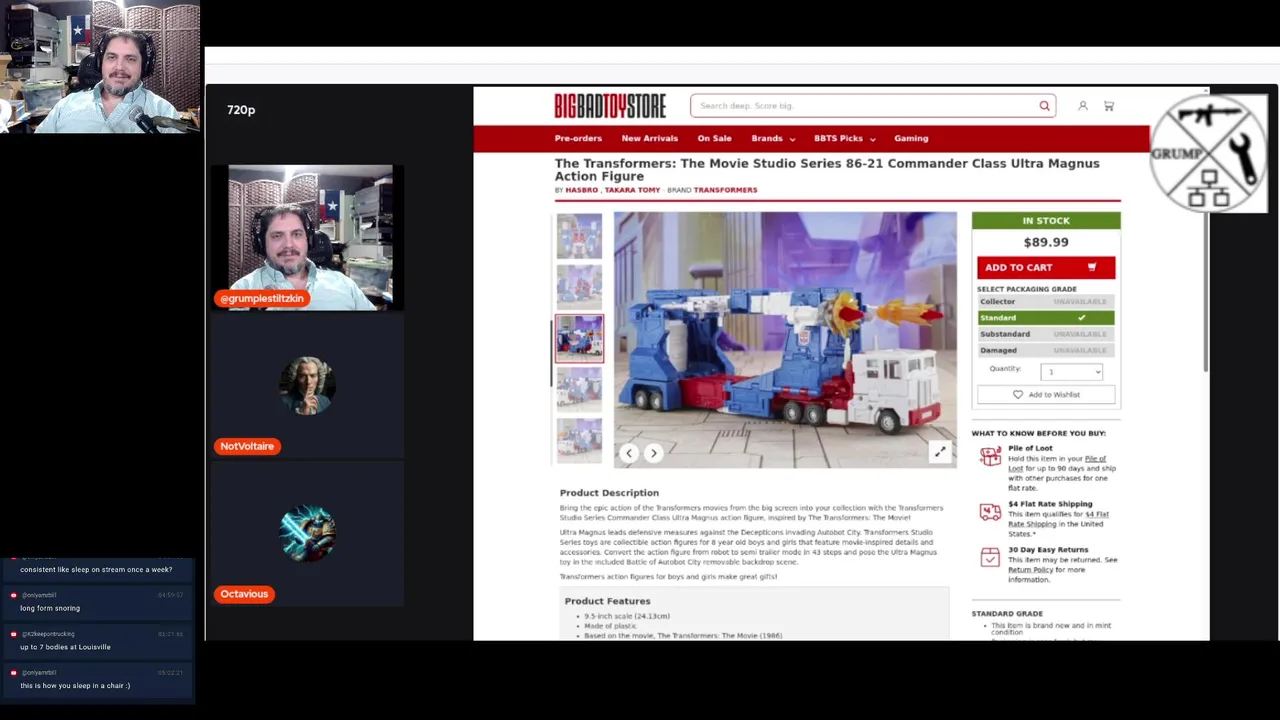Click the Product Description heading
This screenshot has width=1280, height=720.
pos(609,493)
